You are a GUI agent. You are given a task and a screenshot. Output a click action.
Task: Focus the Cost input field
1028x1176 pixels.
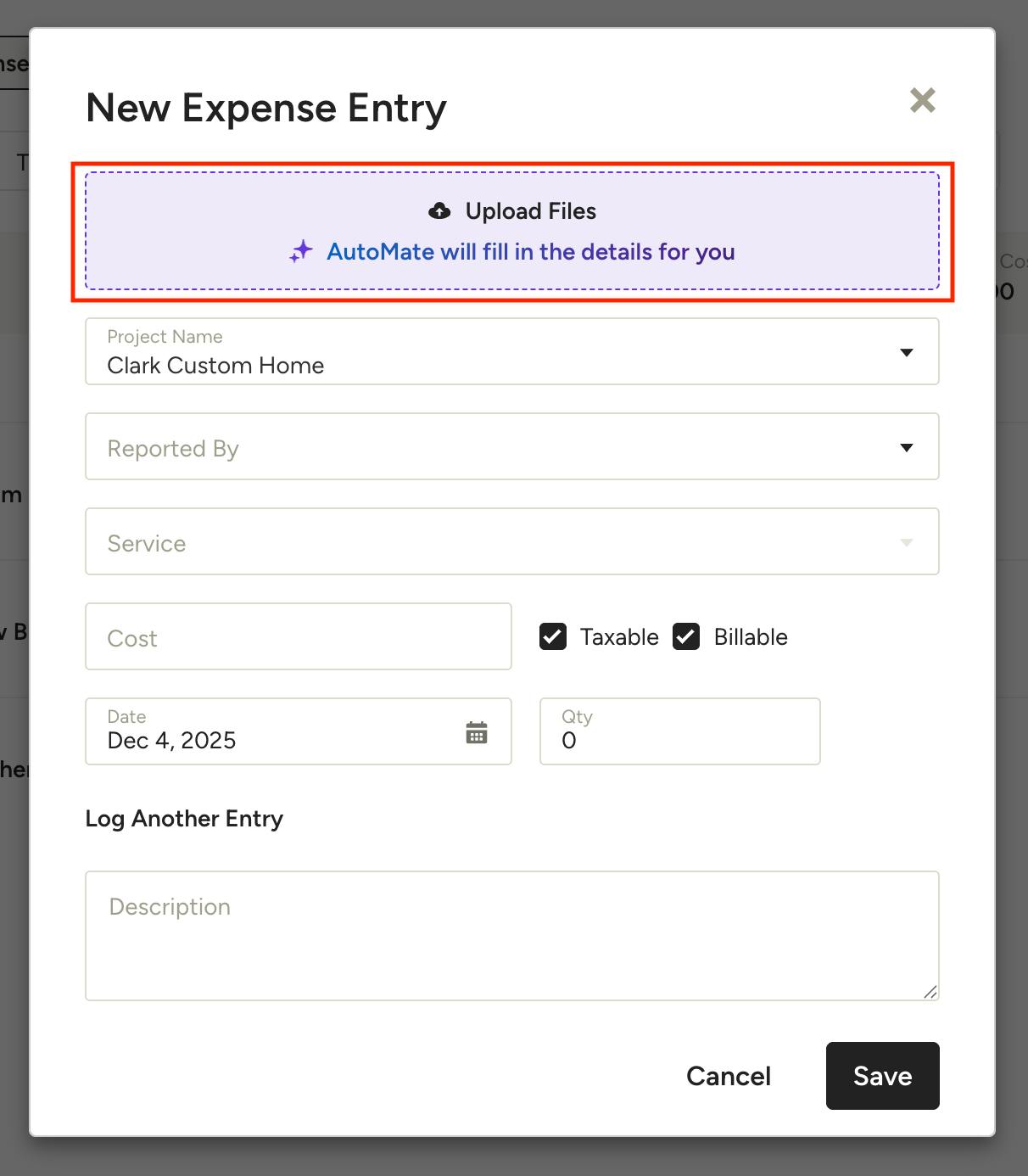coord(298,637)
